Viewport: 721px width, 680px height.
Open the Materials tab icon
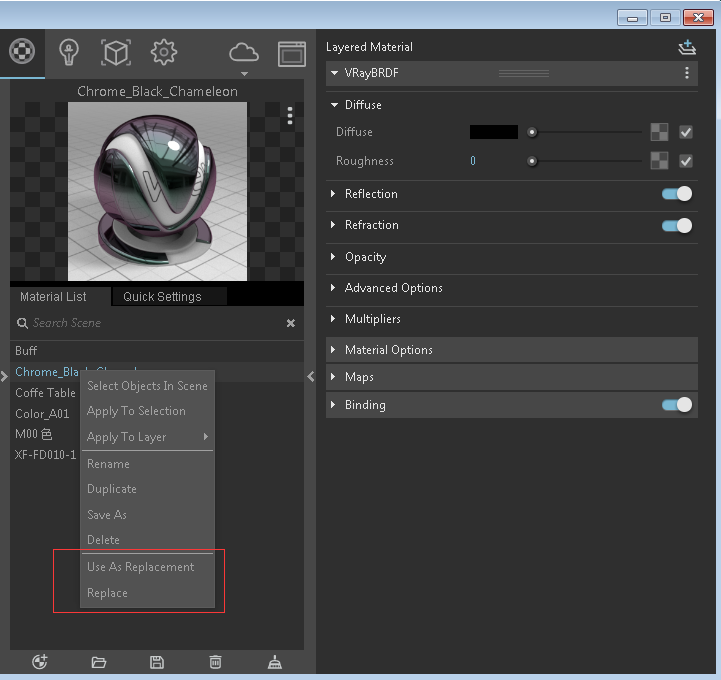(x=22, y=52)
